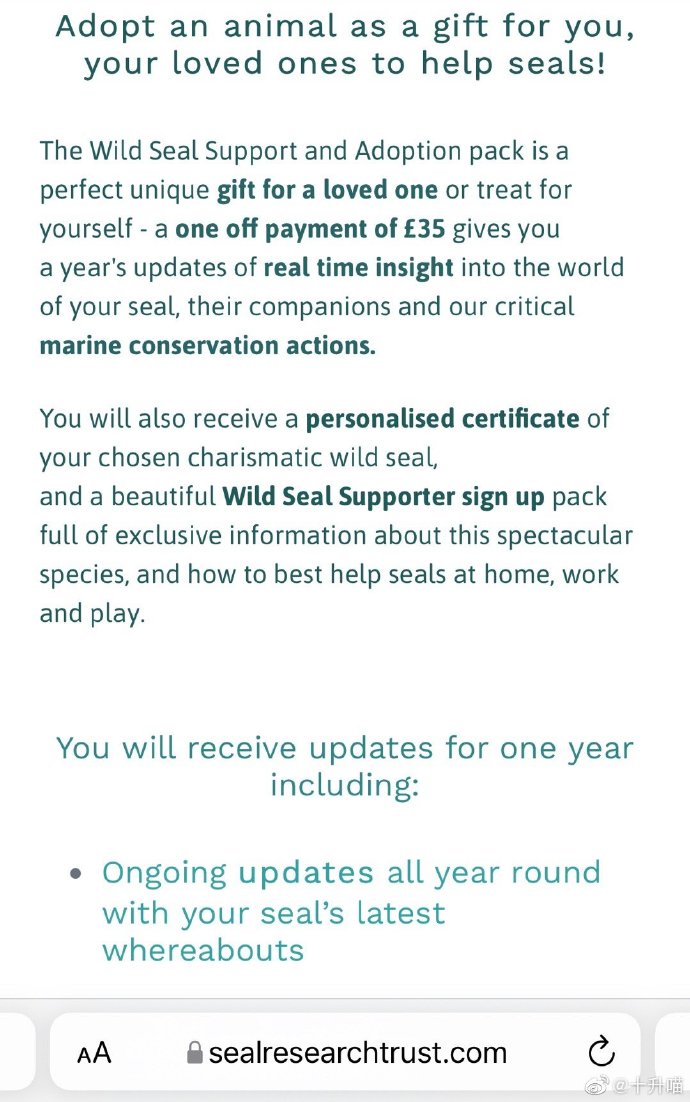Tap the 'with your seal's latest' text line
Viewport: 690px width, 1102px height.
pos(274,914)
